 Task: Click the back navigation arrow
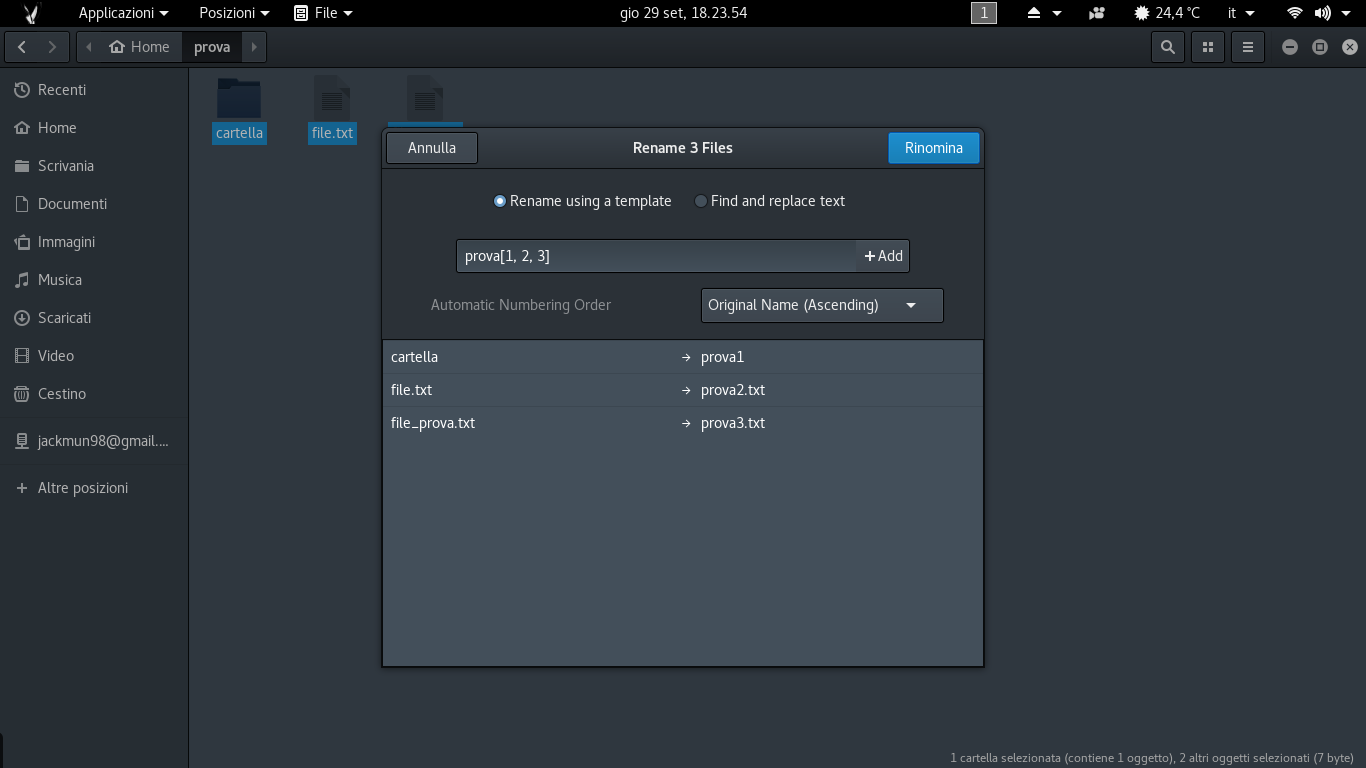(x=22, y=47)
